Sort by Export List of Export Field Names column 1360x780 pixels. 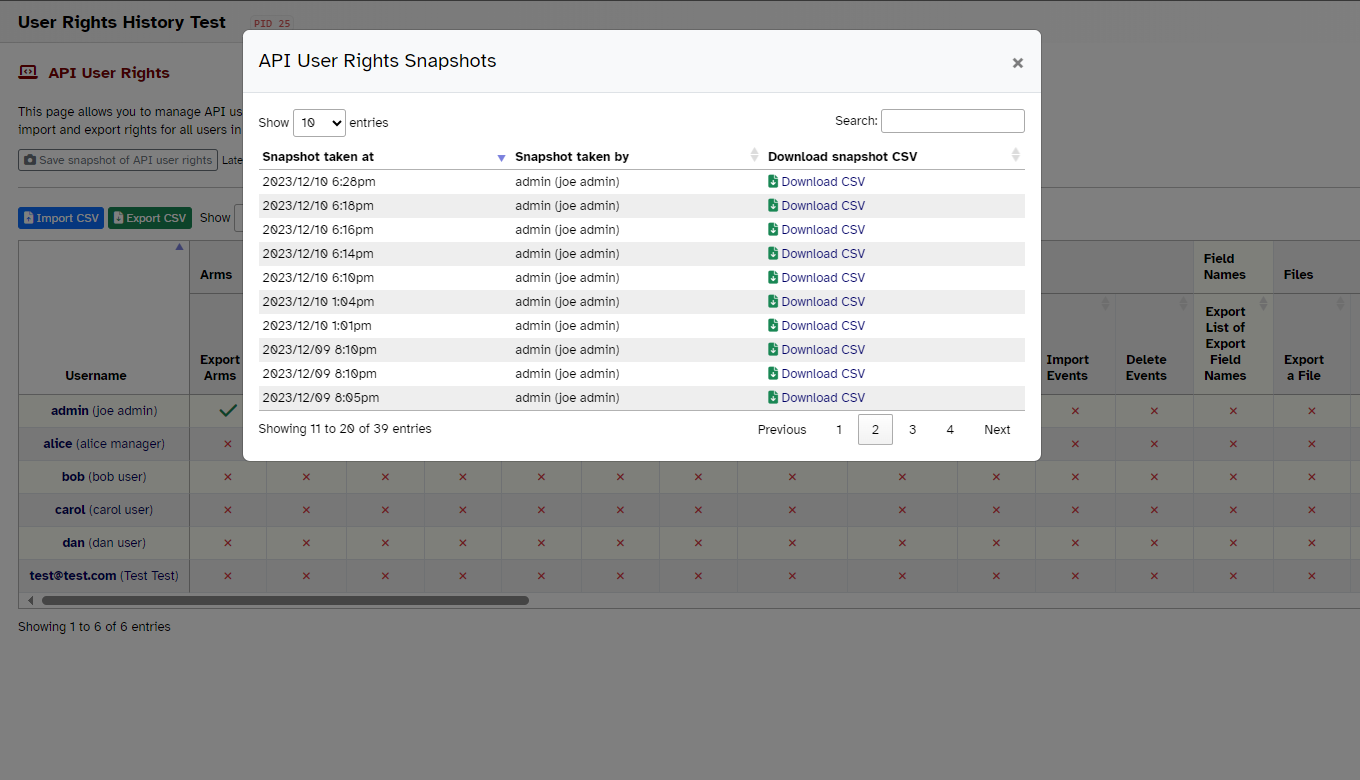tap(1233, 344)
